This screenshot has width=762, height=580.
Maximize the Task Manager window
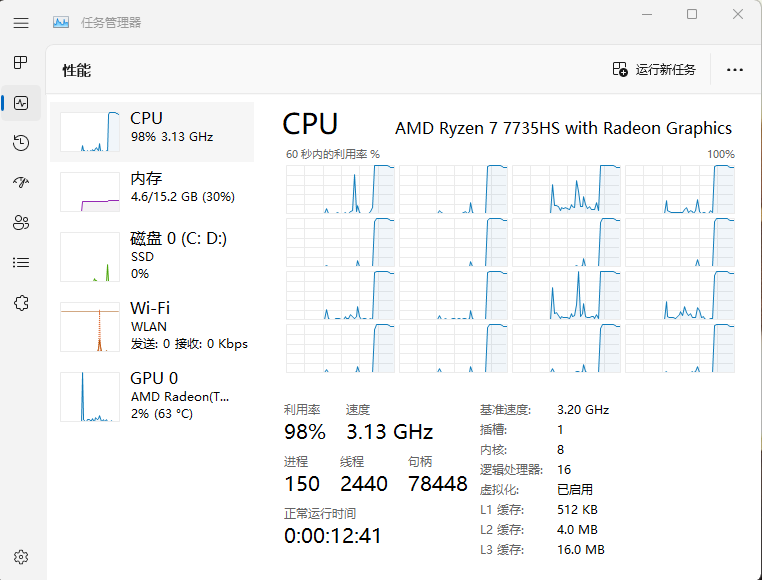tap(692, 14)
